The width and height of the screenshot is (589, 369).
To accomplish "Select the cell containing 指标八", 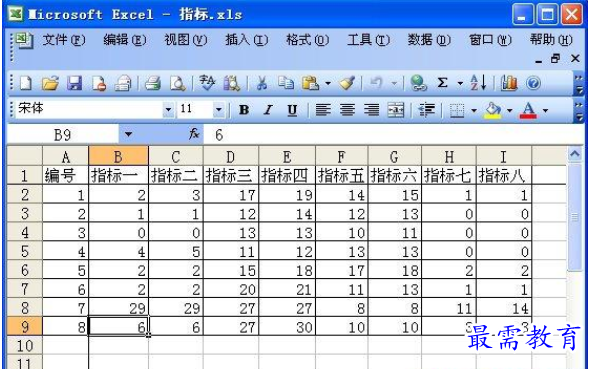I will click(x=504, y=175).
